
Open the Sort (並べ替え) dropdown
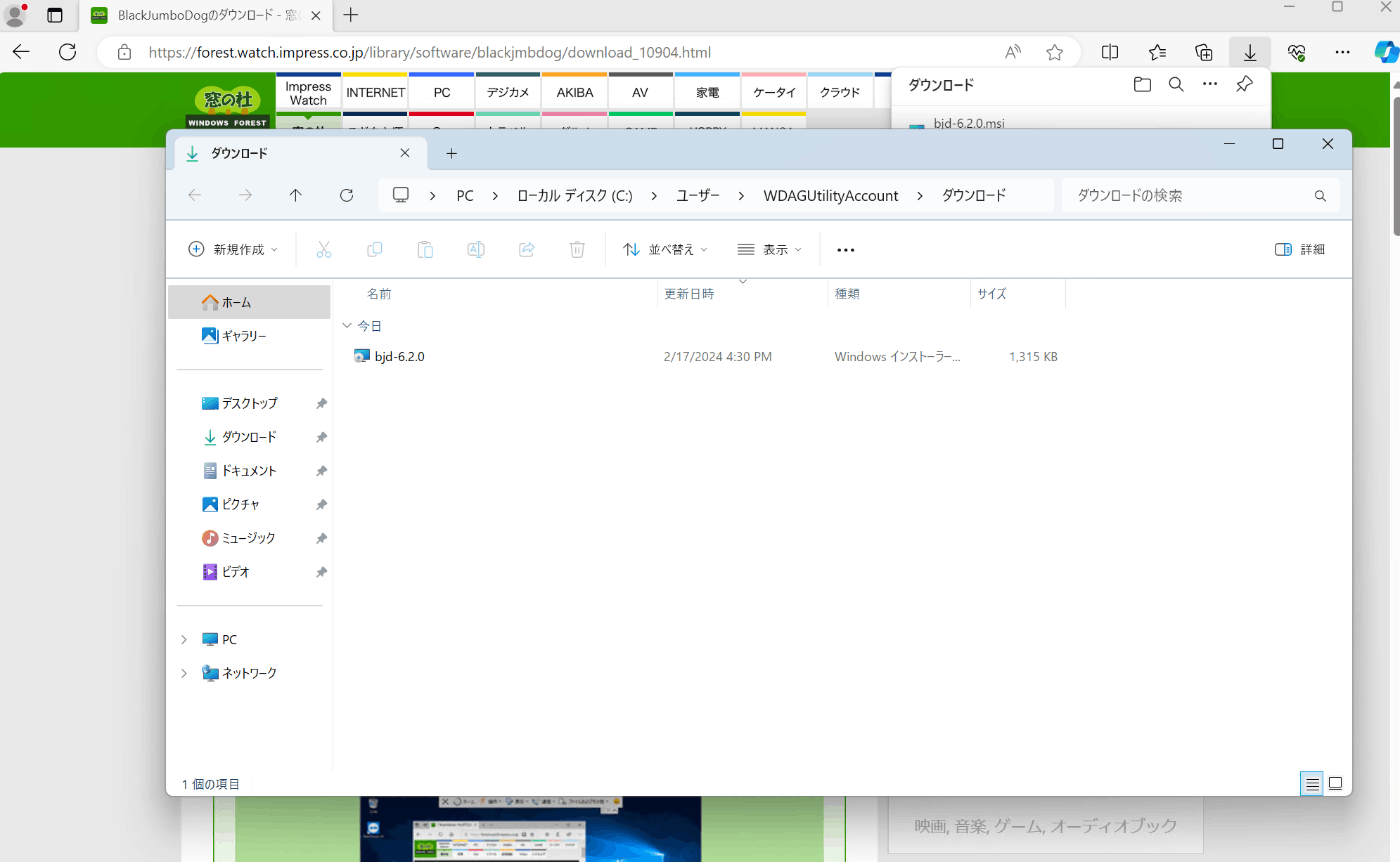coord(665,250)
